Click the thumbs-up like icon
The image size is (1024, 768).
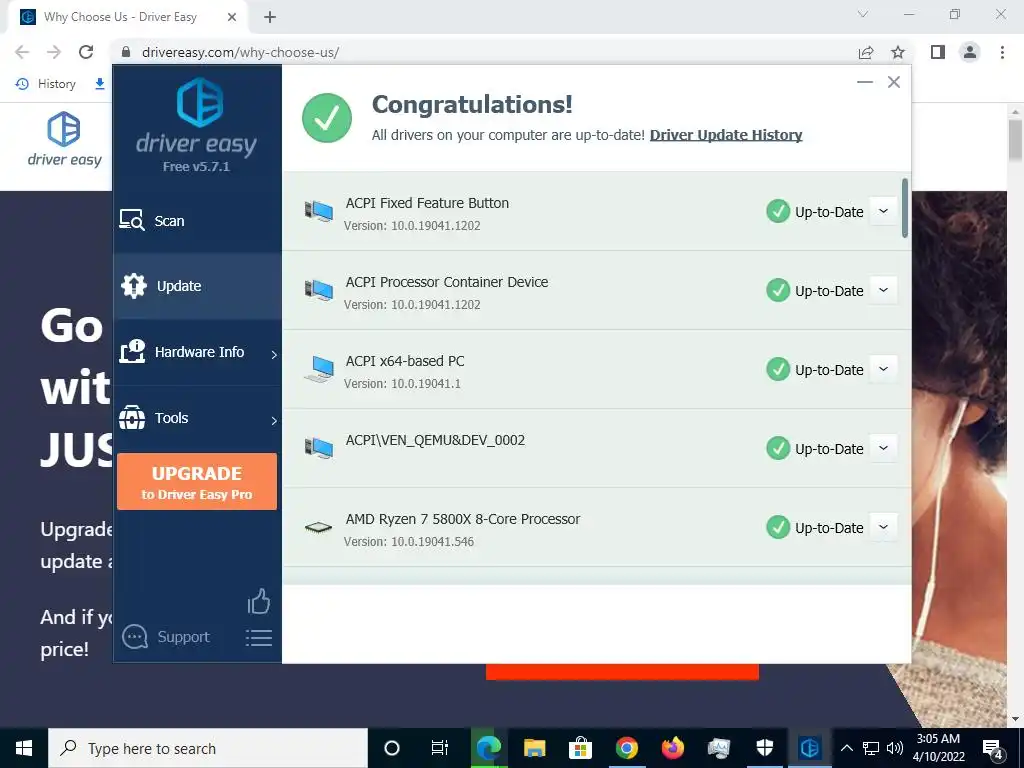pyautogui.click(x=259, y=601)
